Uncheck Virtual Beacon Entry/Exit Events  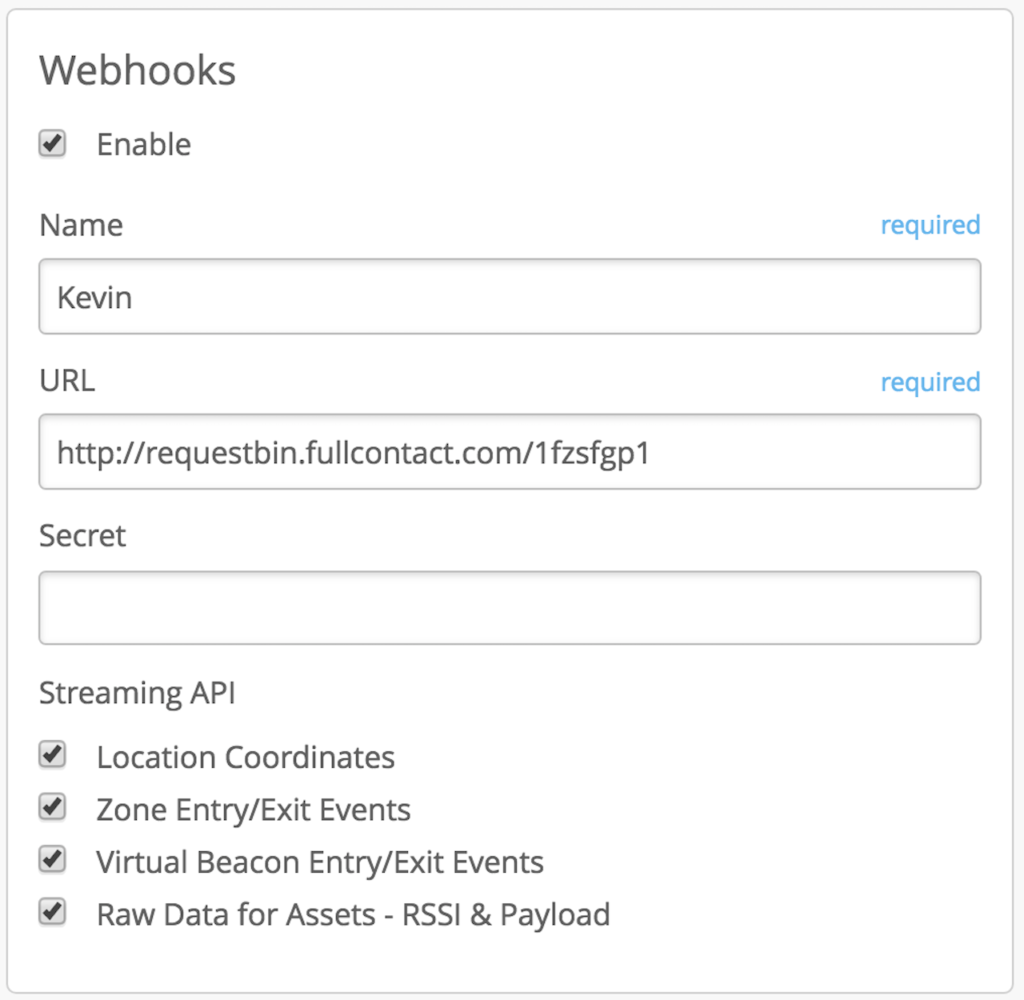(x=52, y=859)
